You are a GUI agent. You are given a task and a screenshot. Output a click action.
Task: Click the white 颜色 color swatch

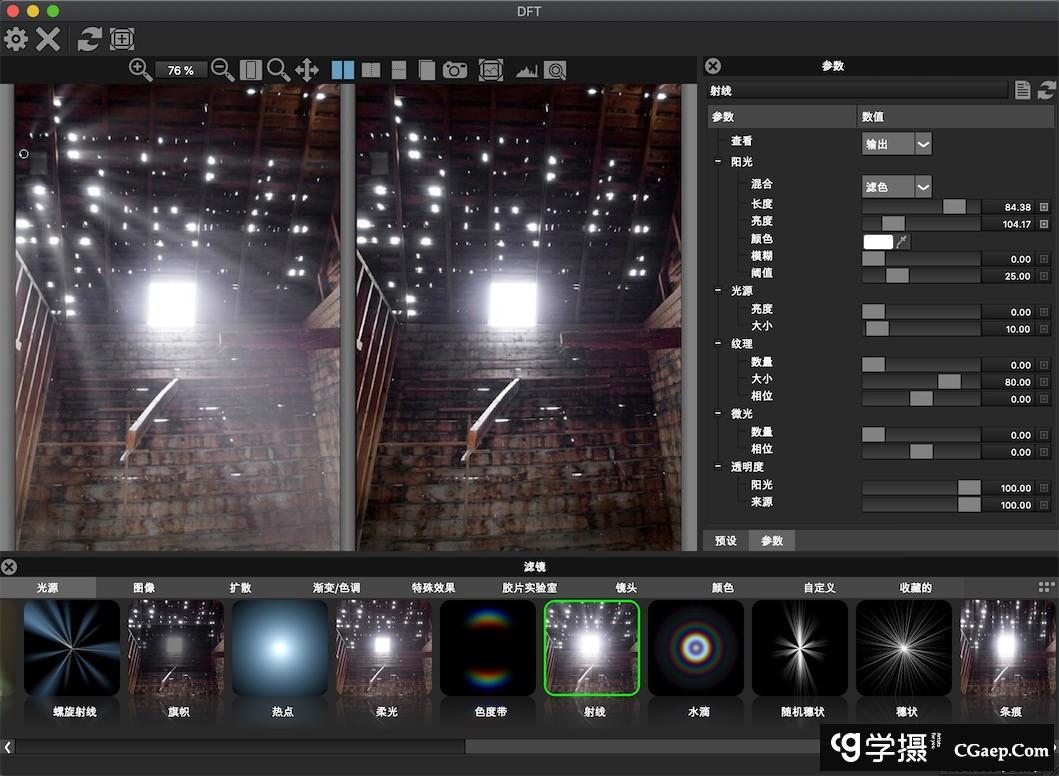877,241
